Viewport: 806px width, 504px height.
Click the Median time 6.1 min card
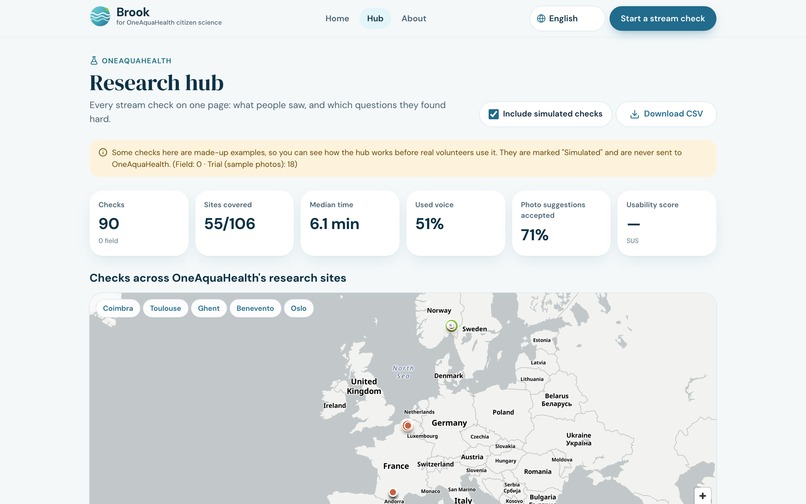(350, 223)
